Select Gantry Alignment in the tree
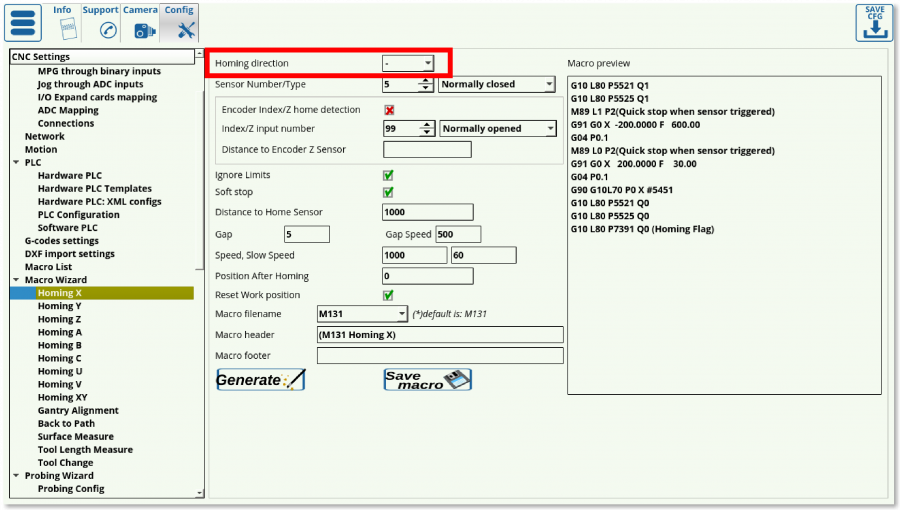Screen dimensions: 900x510 click(78, 410)
